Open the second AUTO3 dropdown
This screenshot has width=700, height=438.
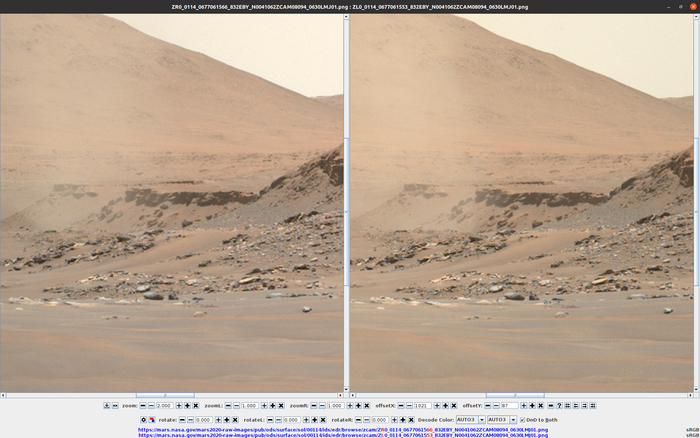coord(502,420)
